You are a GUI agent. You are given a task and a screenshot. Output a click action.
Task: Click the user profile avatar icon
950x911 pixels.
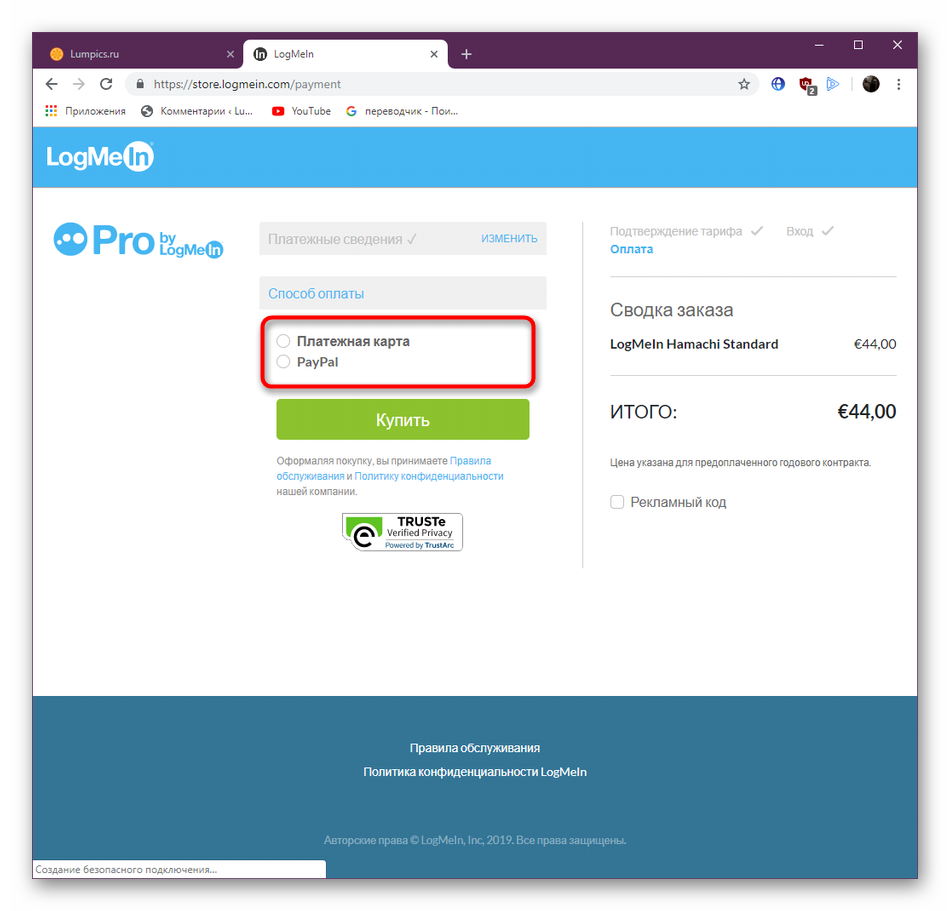pos(871,84)
